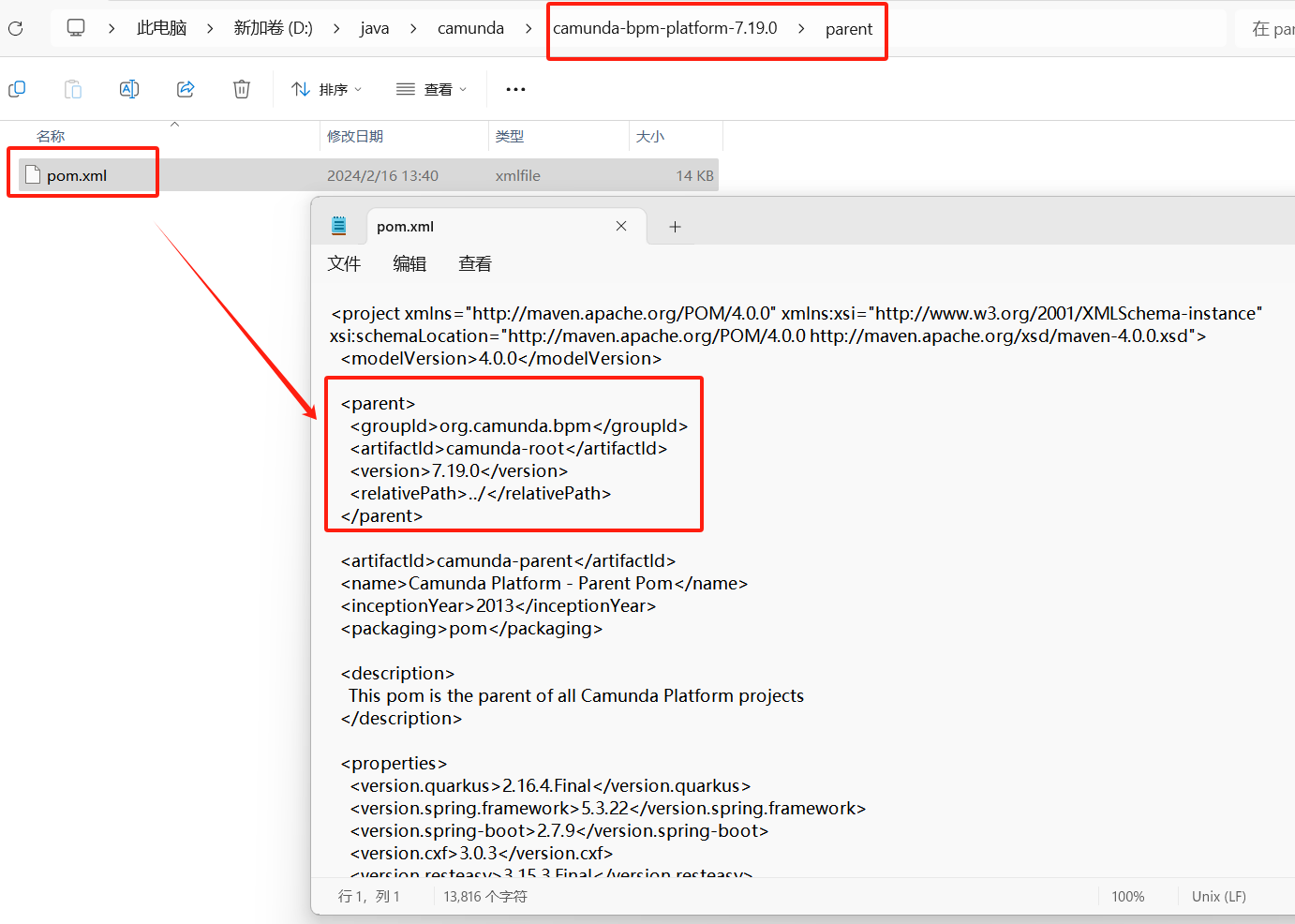Click the version.spring.framework 5.3.22 line
The image size is (1295, 924).
(608, 808)
